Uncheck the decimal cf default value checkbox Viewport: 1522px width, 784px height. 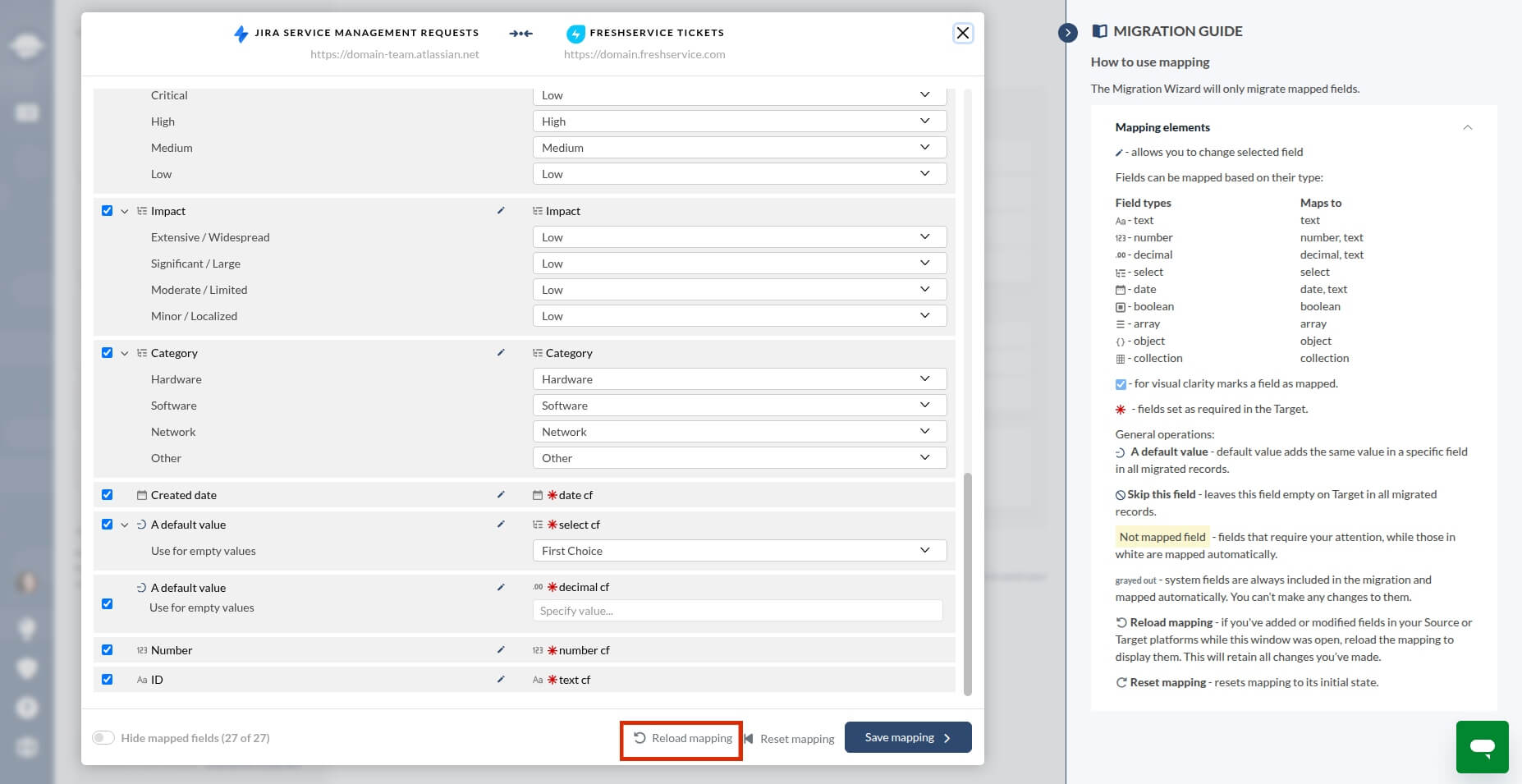pos(107,604)
